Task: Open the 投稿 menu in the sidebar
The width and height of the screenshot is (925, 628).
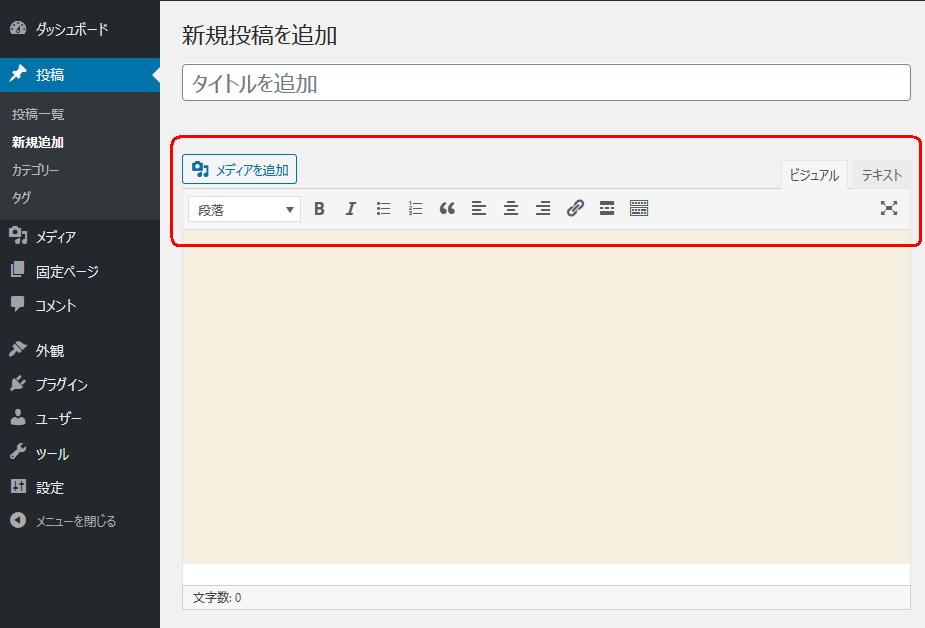Action: click(x=80, y=75)
